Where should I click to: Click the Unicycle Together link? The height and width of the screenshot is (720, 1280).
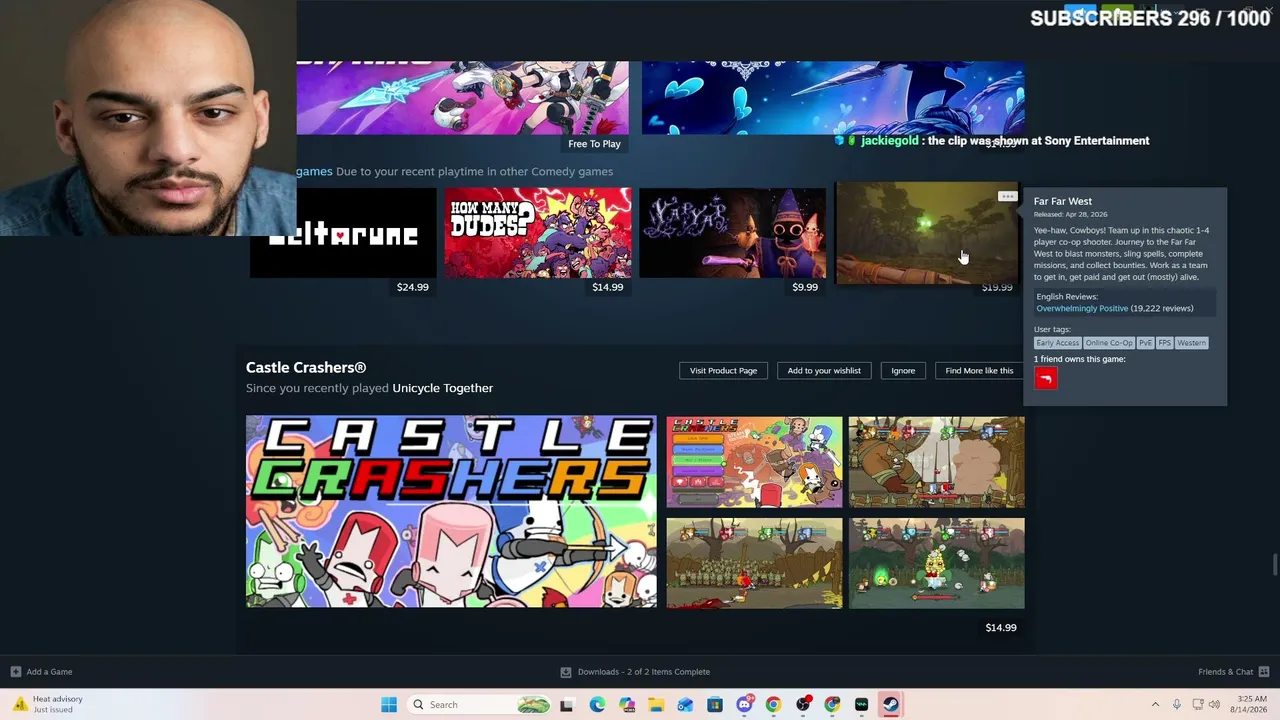[x=442, y=388]
